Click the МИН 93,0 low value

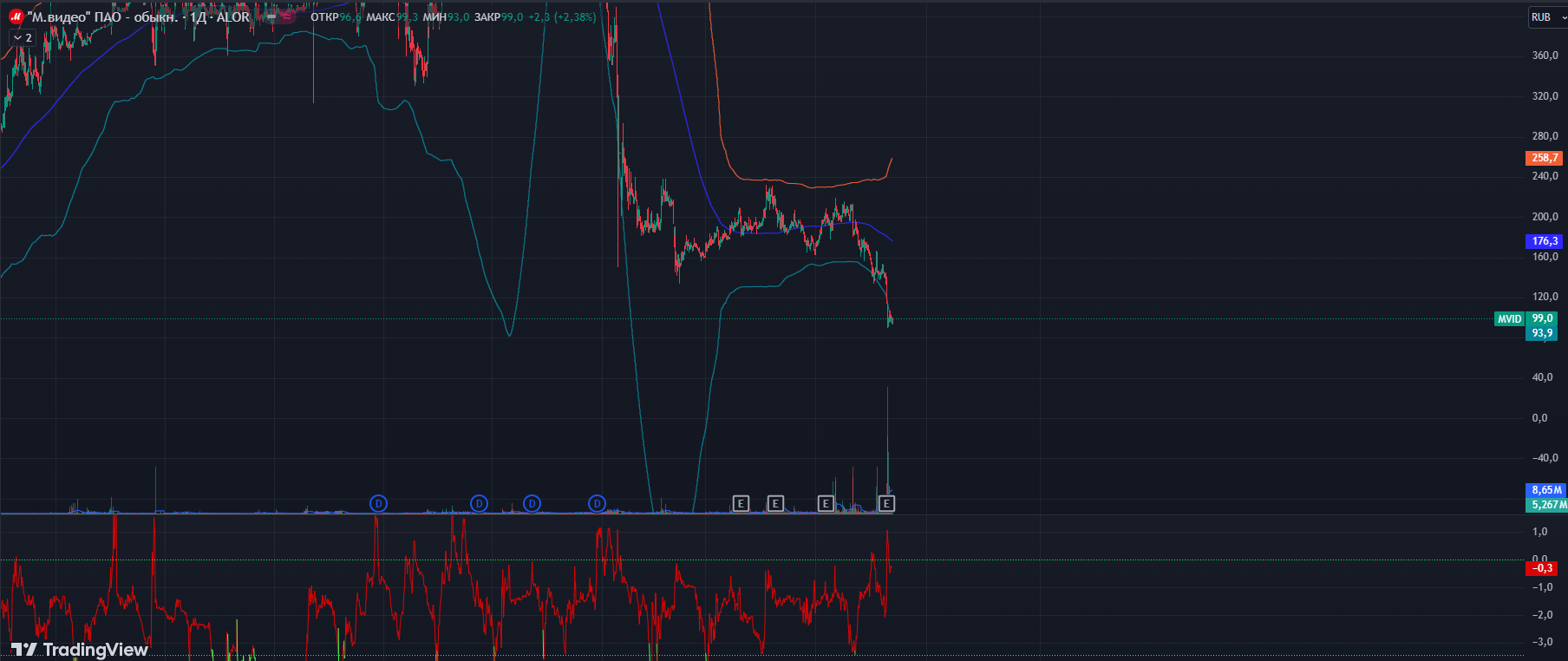pos(446,16)
